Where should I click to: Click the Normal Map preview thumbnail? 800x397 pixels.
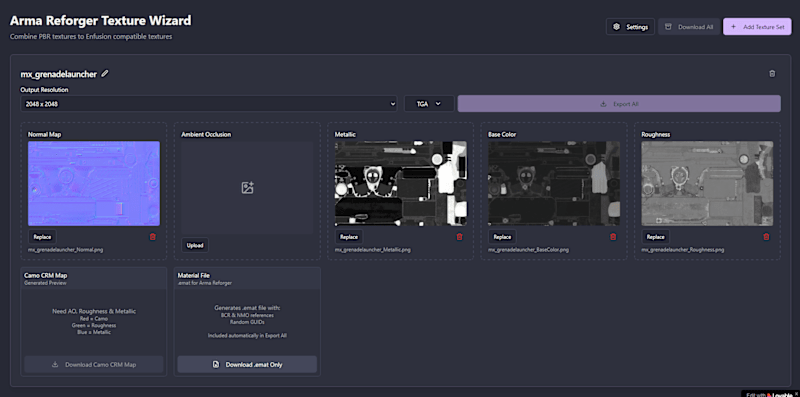pyautogui.click(x=94, y=183)
